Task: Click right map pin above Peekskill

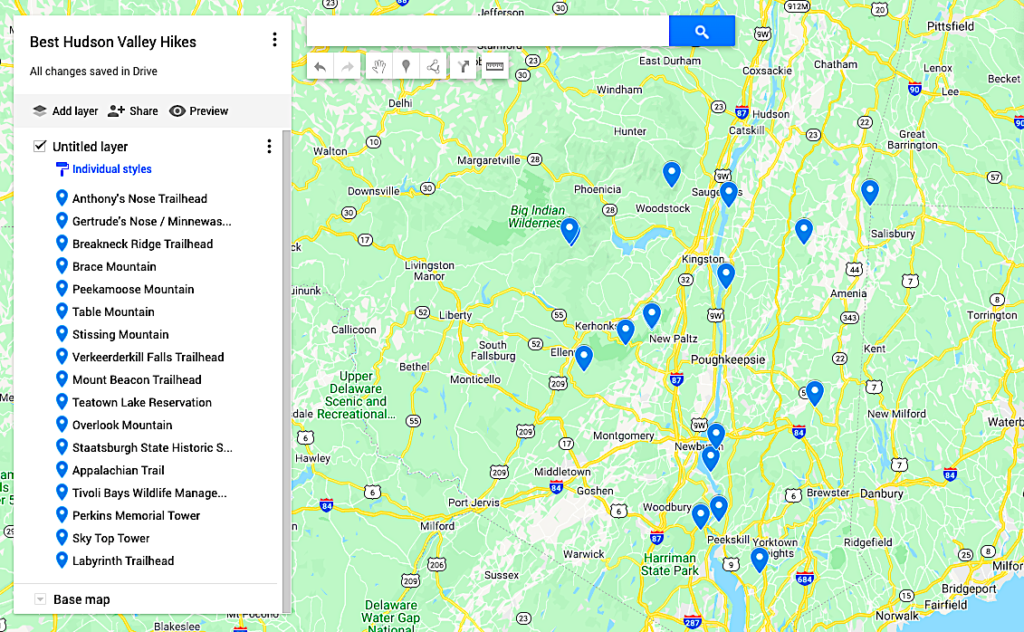Action: pos(718,507)
